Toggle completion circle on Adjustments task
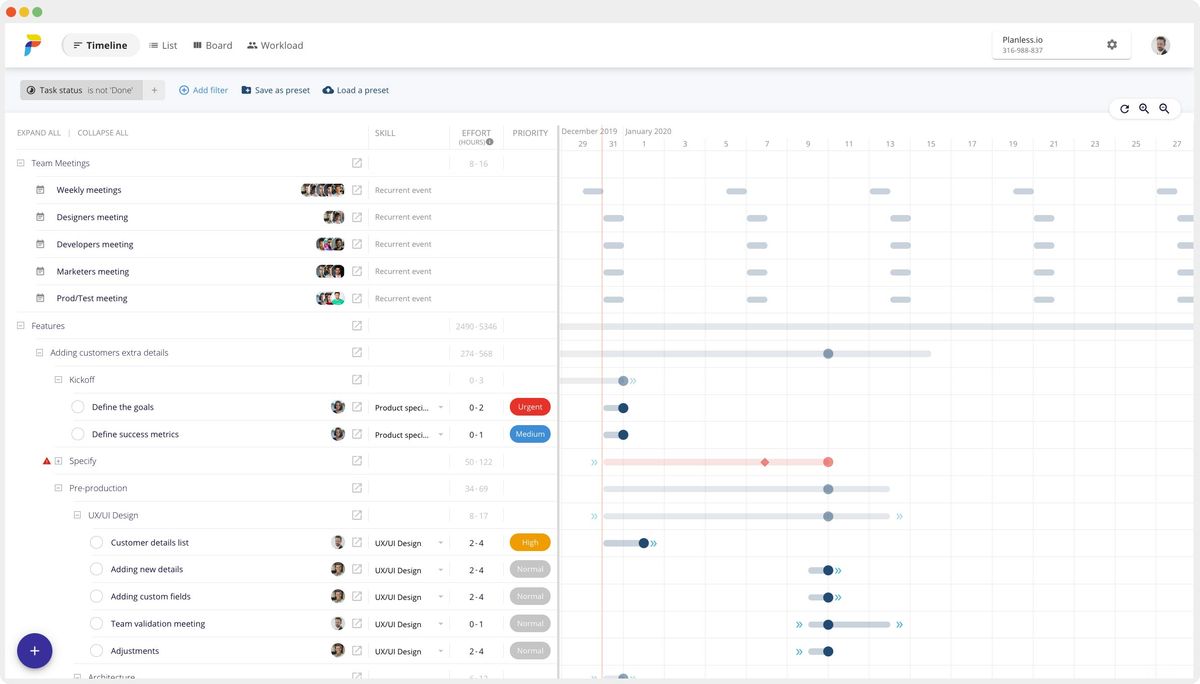This screenshot has height=684, width=1200. click(96, 650)
